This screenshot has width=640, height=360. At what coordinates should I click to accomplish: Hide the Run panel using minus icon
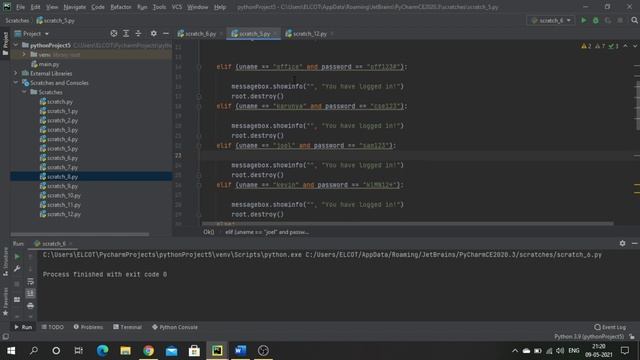tap(634, 243)
